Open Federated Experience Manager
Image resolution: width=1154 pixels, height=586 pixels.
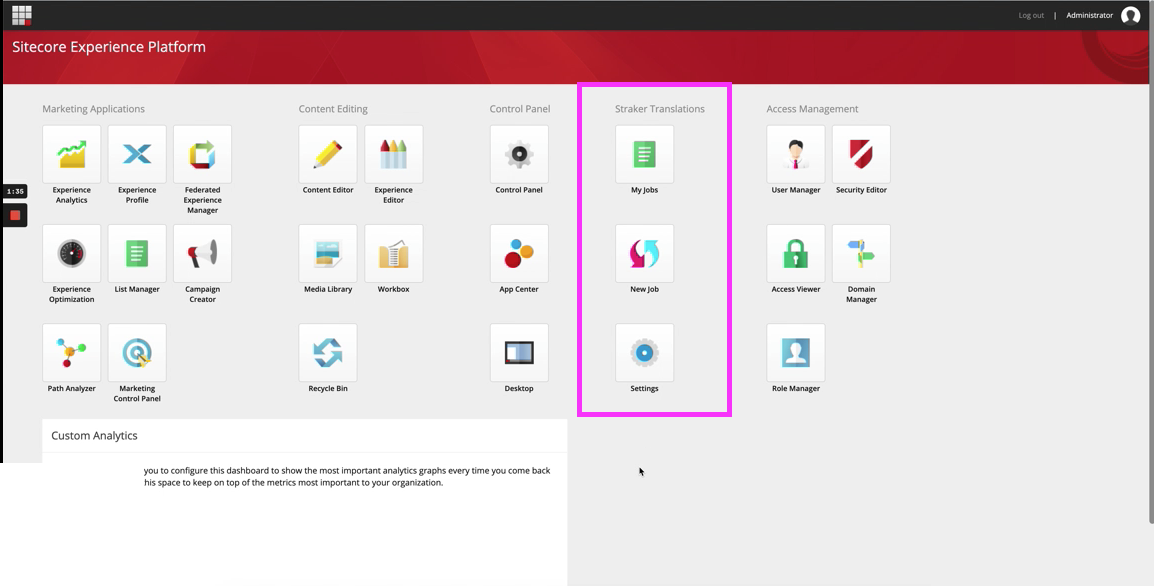tap(202, 155)
